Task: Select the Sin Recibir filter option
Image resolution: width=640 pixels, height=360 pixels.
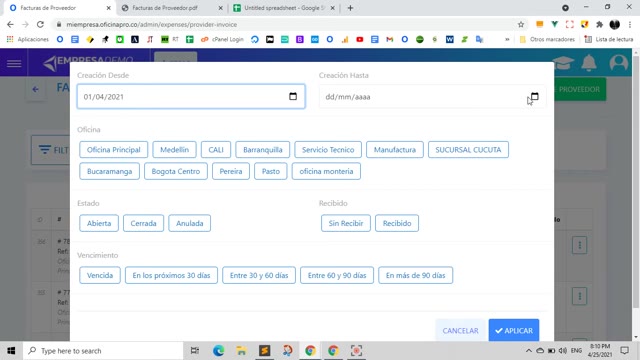Action: point(346,223)
